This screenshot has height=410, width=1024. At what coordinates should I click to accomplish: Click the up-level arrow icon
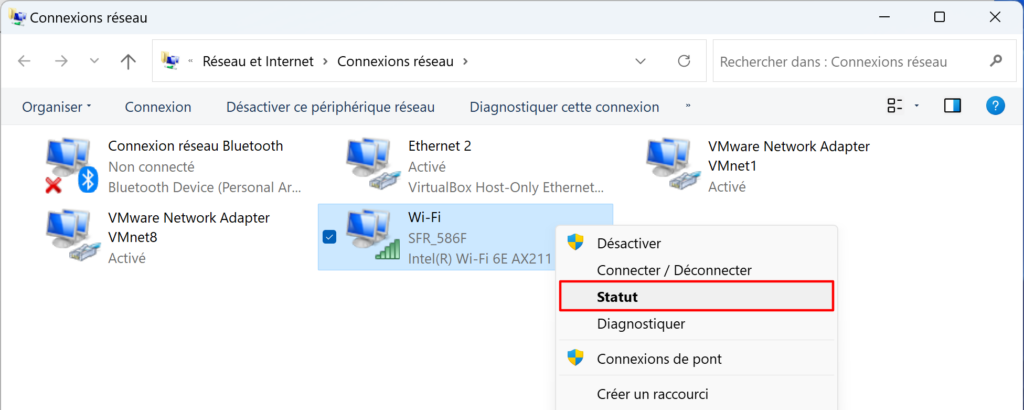[128, 61]
